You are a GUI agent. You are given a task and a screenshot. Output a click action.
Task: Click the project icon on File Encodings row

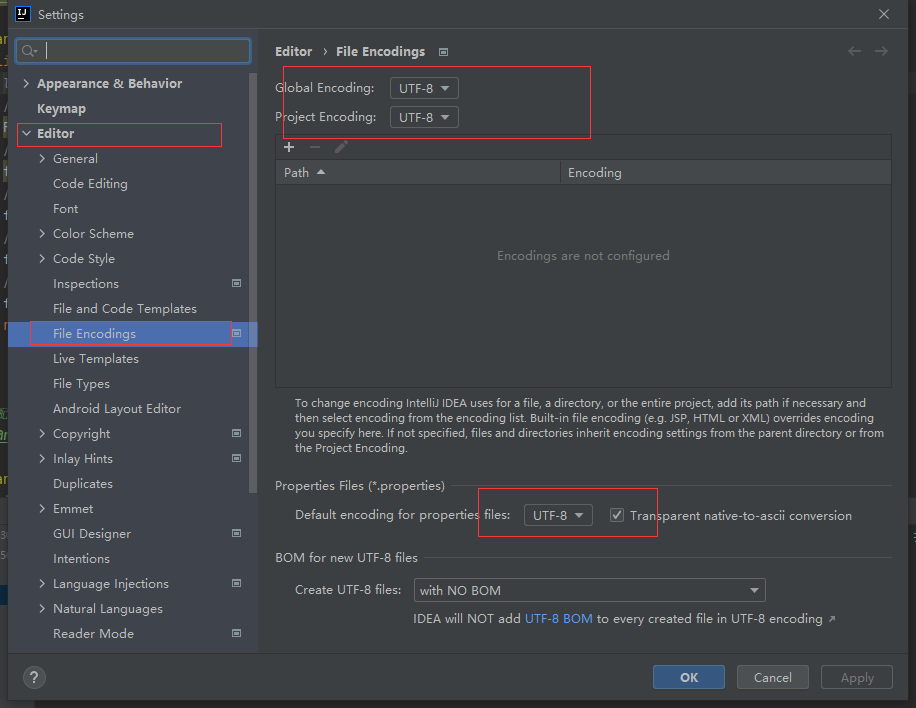pos(237,334)
